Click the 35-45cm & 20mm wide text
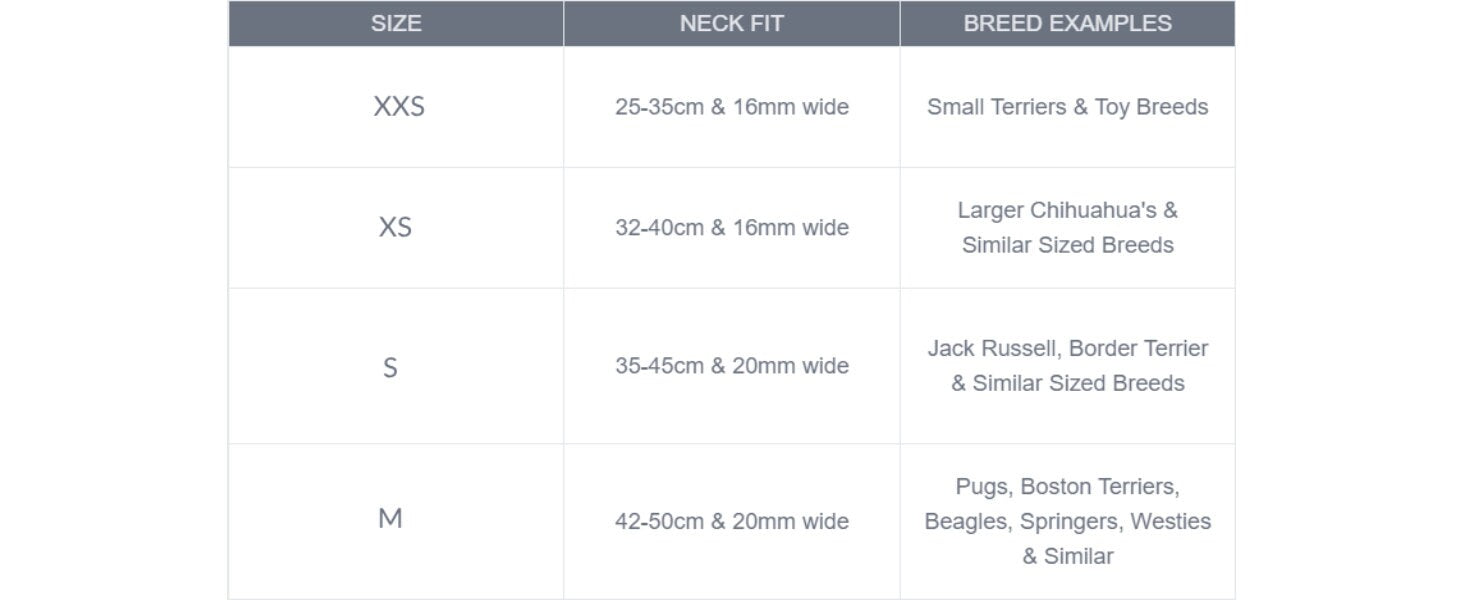1464x600 pixels. [x=731, y=366]
